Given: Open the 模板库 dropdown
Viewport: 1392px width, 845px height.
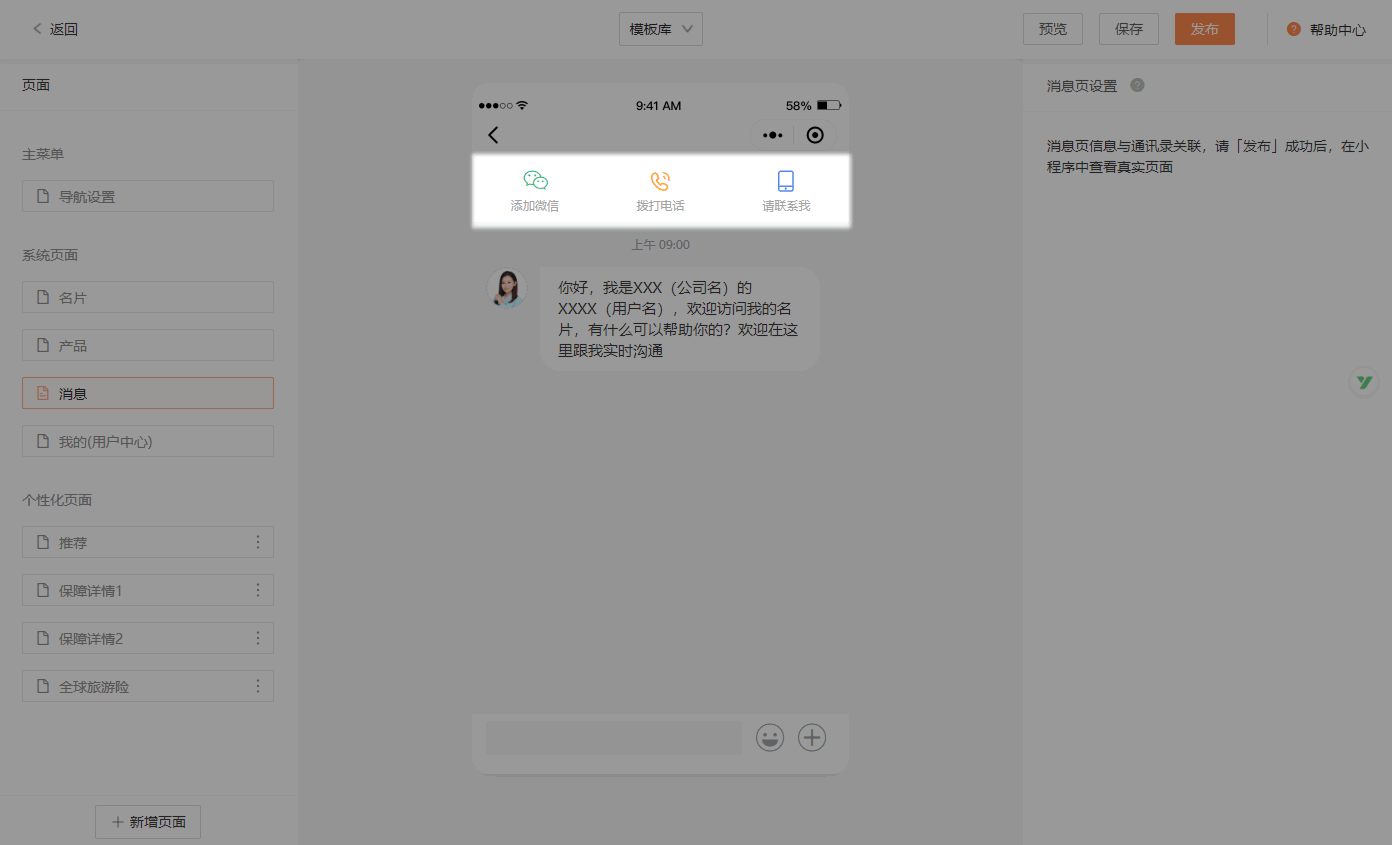Looking at the screenshot, I should tap(660, 29).
